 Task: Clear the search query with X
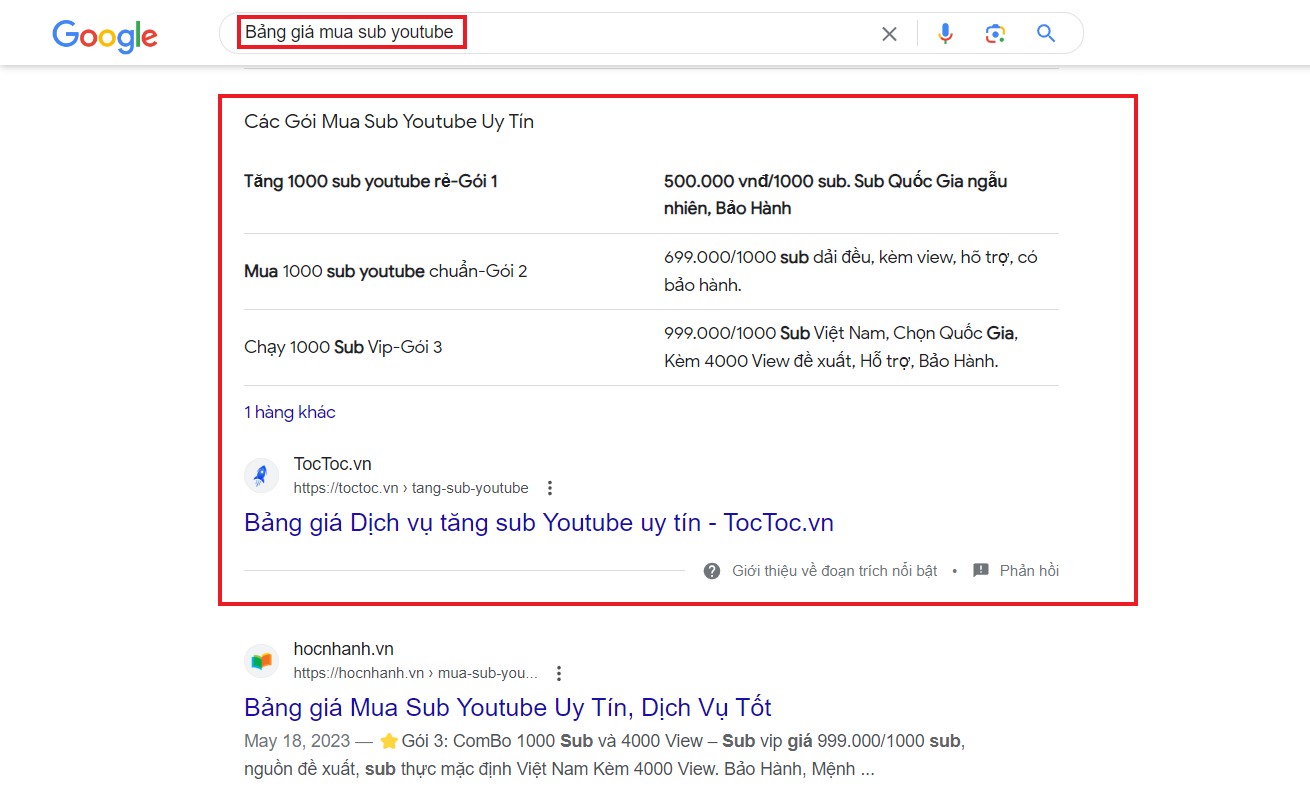pos(889,34)
